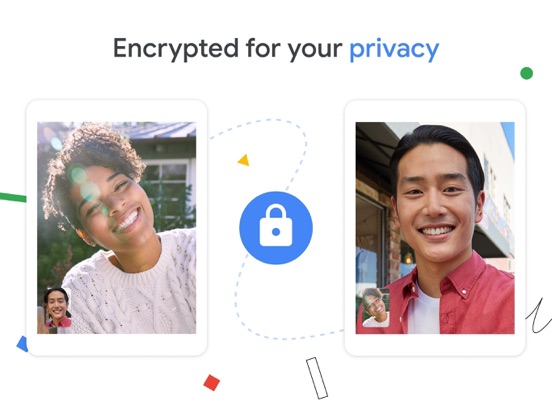
Task: Tap the woman's picture-in-picture preview on right tablet
Action: (376, 308)
